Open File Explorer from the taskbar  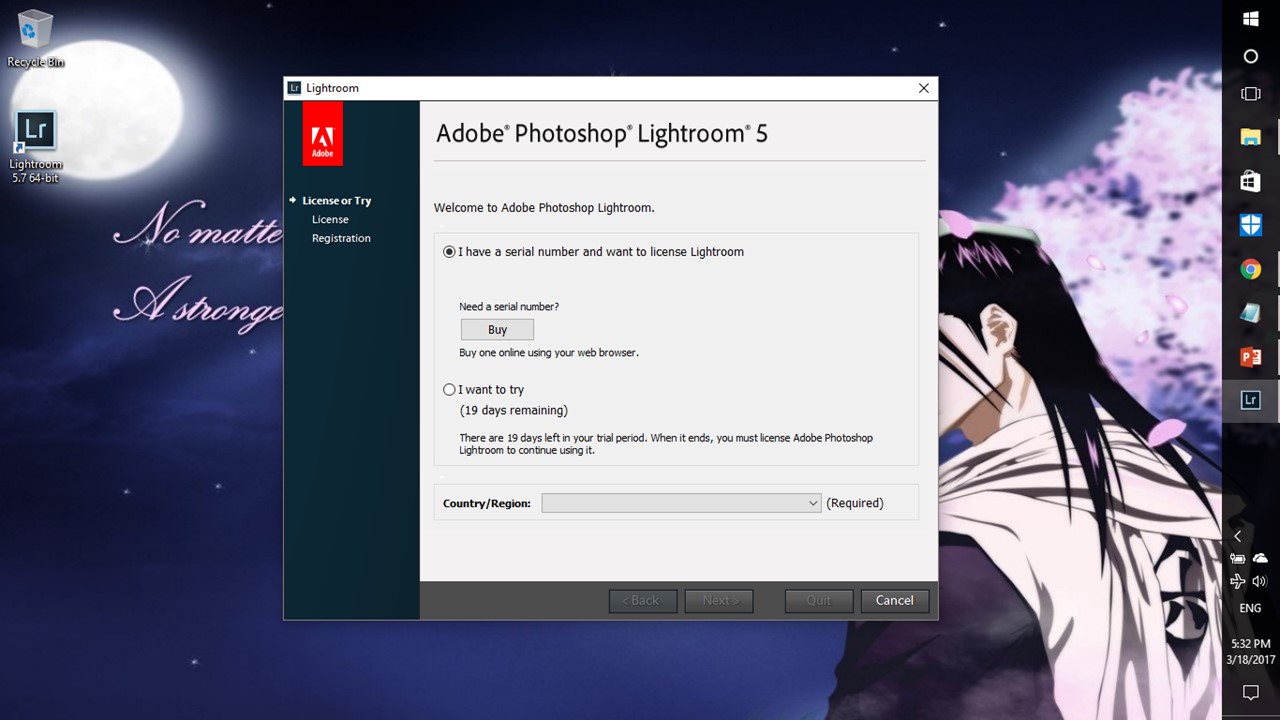click(1250, 137)
